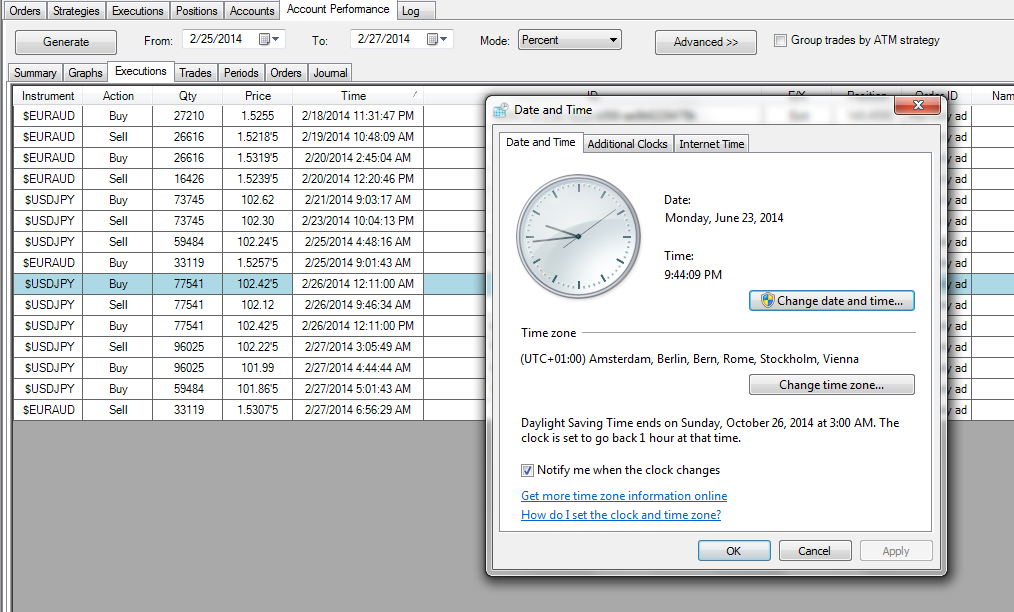Switch to the Orders top tab
The image size is (1014, 612).
point(25,11)
